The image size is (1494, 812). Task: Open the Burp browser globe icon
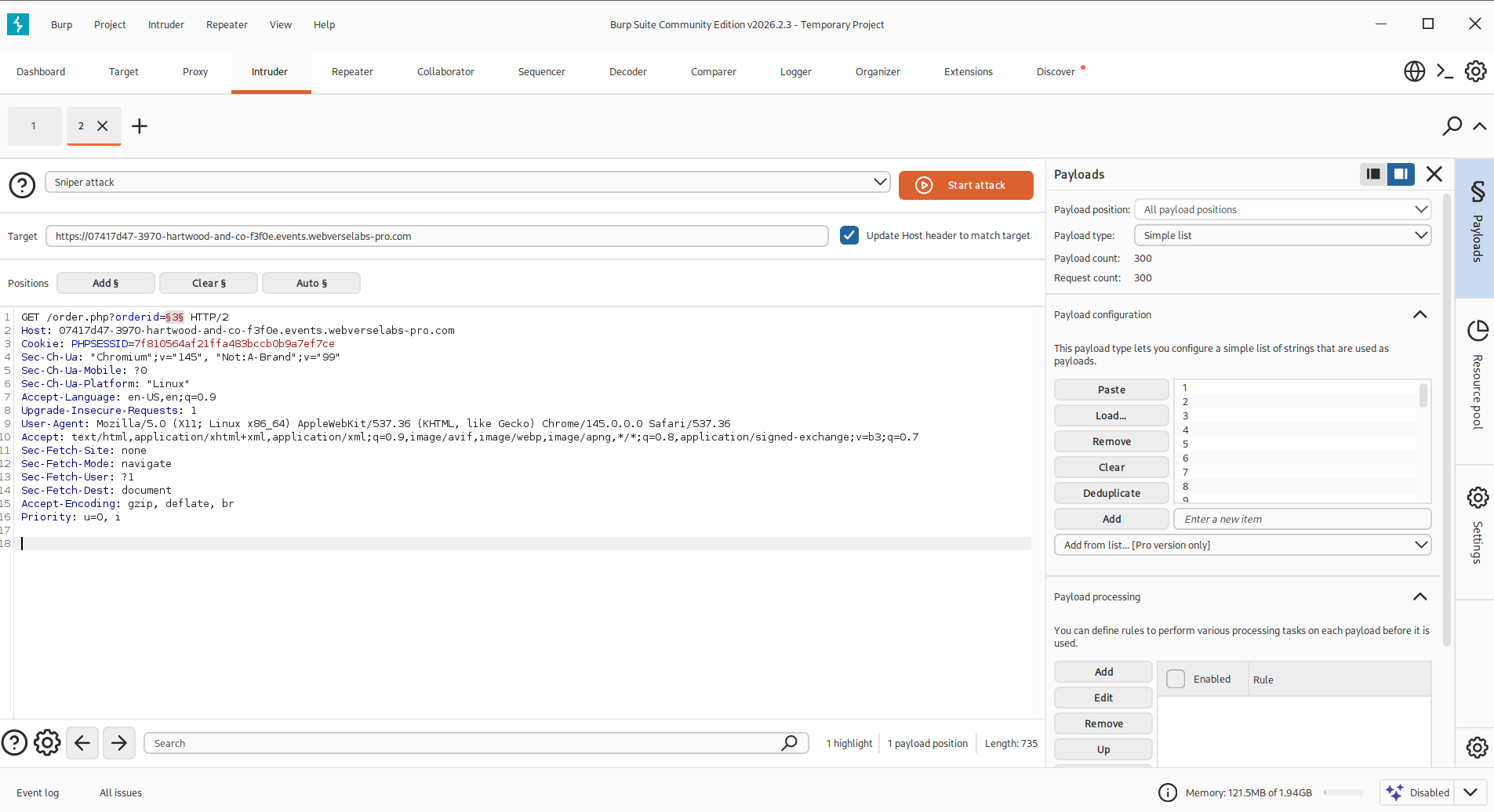tap(1414, 71)
